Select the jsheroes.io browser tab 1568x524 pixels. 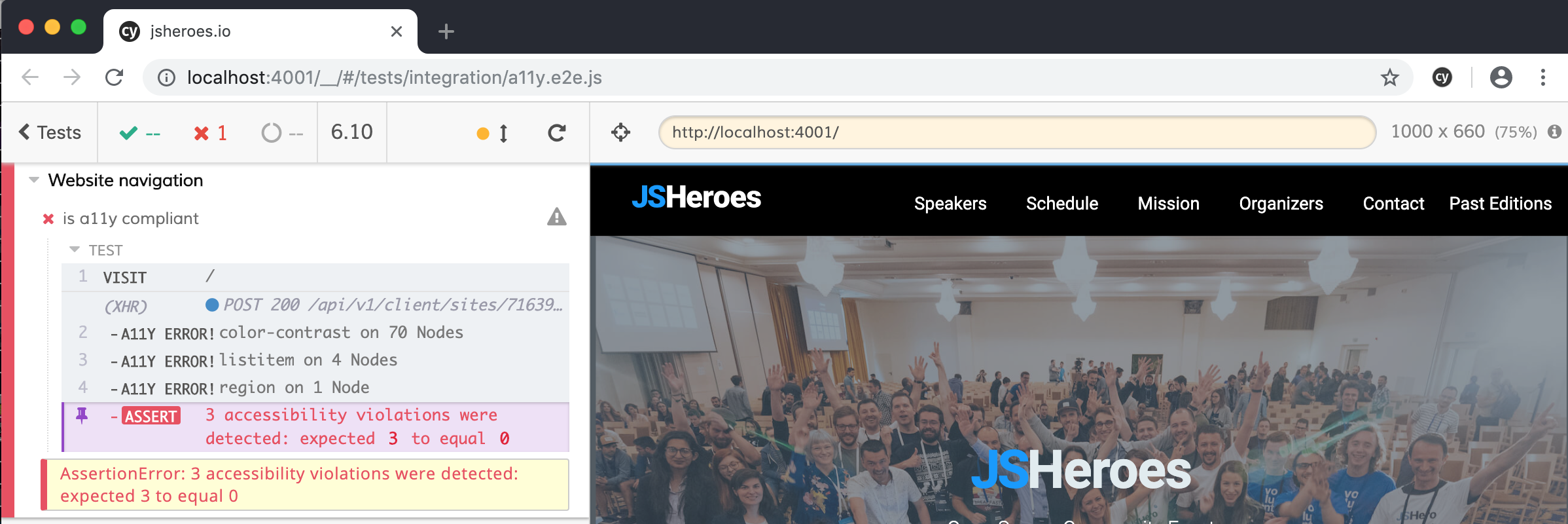(x=249, y=31)
